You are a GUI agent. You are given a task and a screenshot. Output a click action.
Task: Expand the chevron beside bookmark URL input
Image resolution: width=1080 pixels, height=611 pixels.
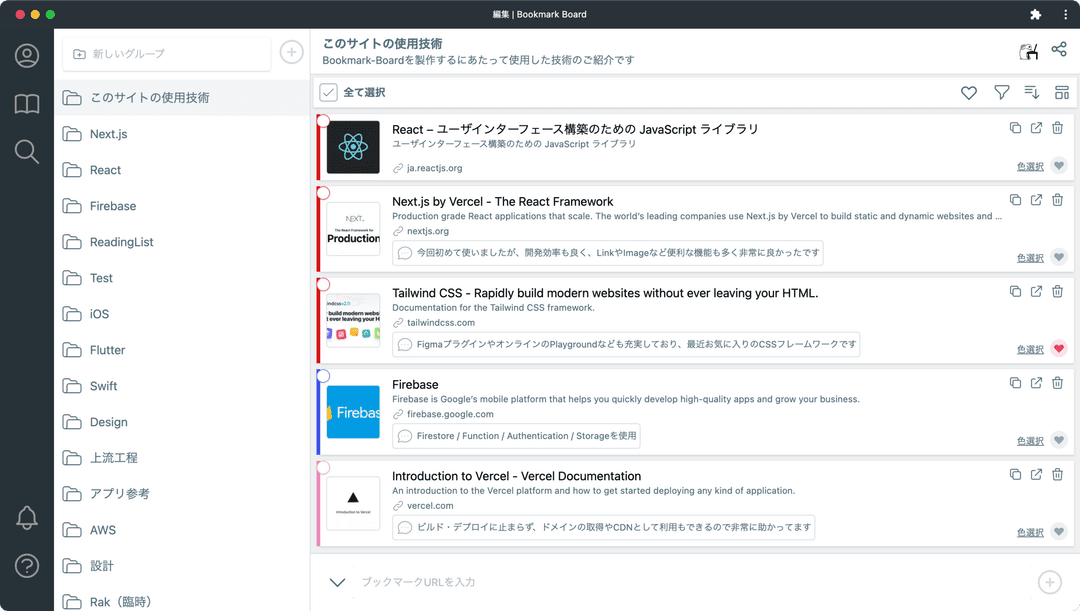tap(338, 583)
